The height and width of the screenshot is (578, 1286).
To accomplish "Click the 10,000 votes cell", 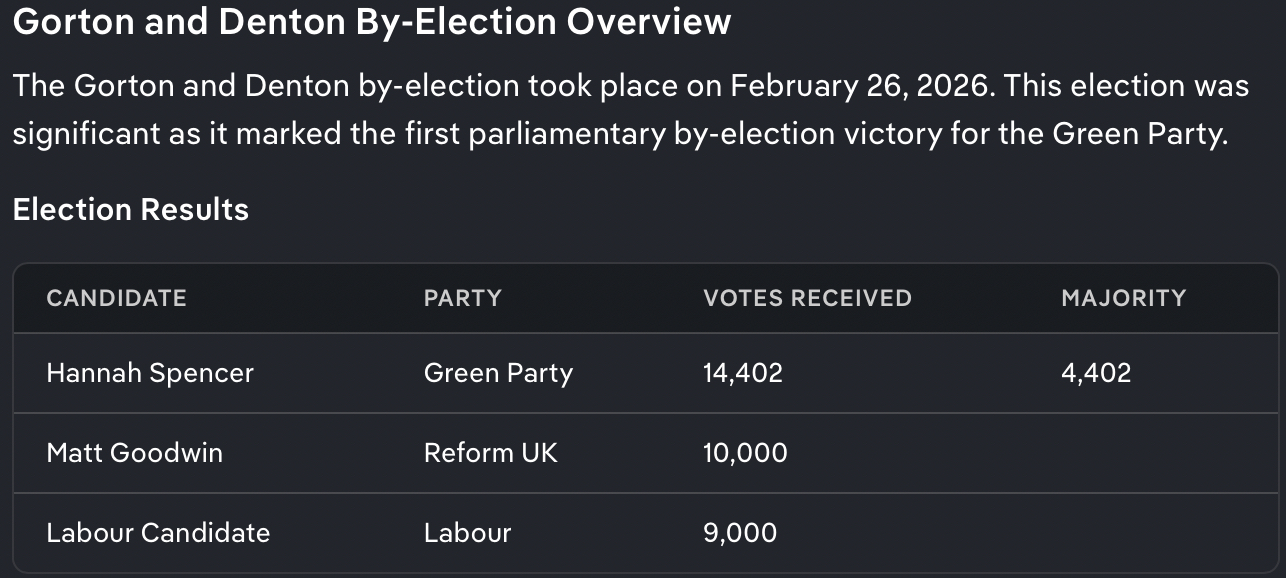I will (745, 453).
